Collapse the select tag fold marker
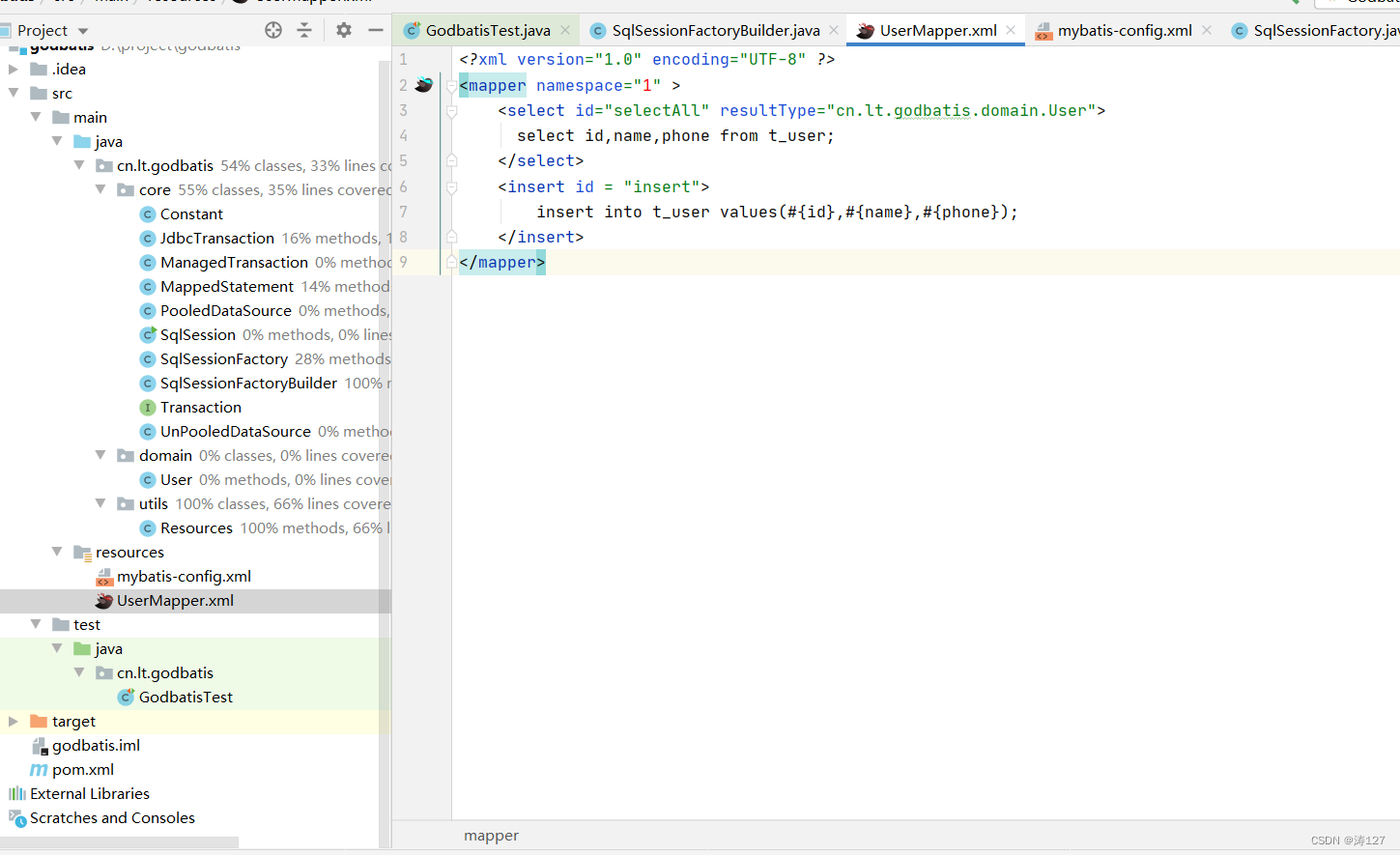The image size is (1400, 855). pyautogui.click(x=451, y=111)
